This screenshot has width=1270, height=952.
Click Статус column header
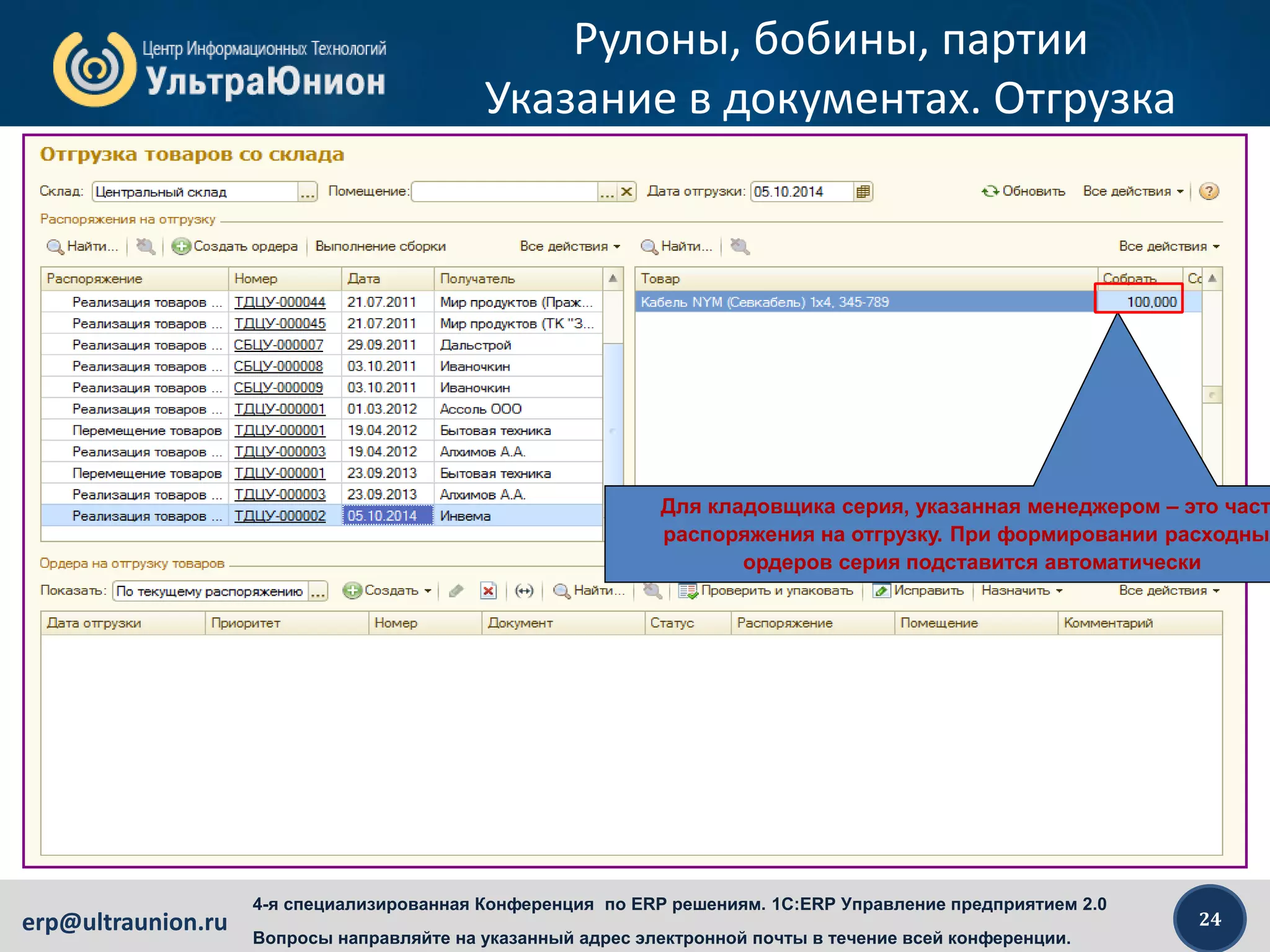point(688,624)
